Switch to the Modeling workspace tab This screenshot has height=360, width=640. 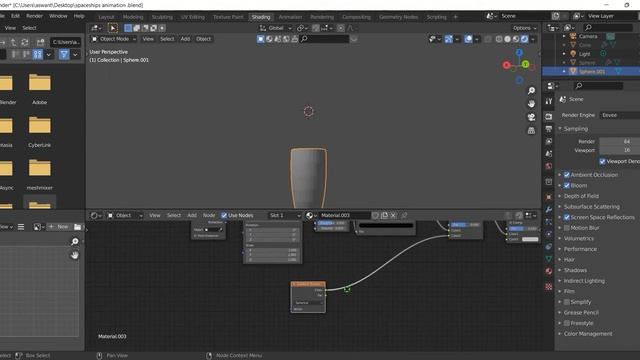tap(133, 17)
